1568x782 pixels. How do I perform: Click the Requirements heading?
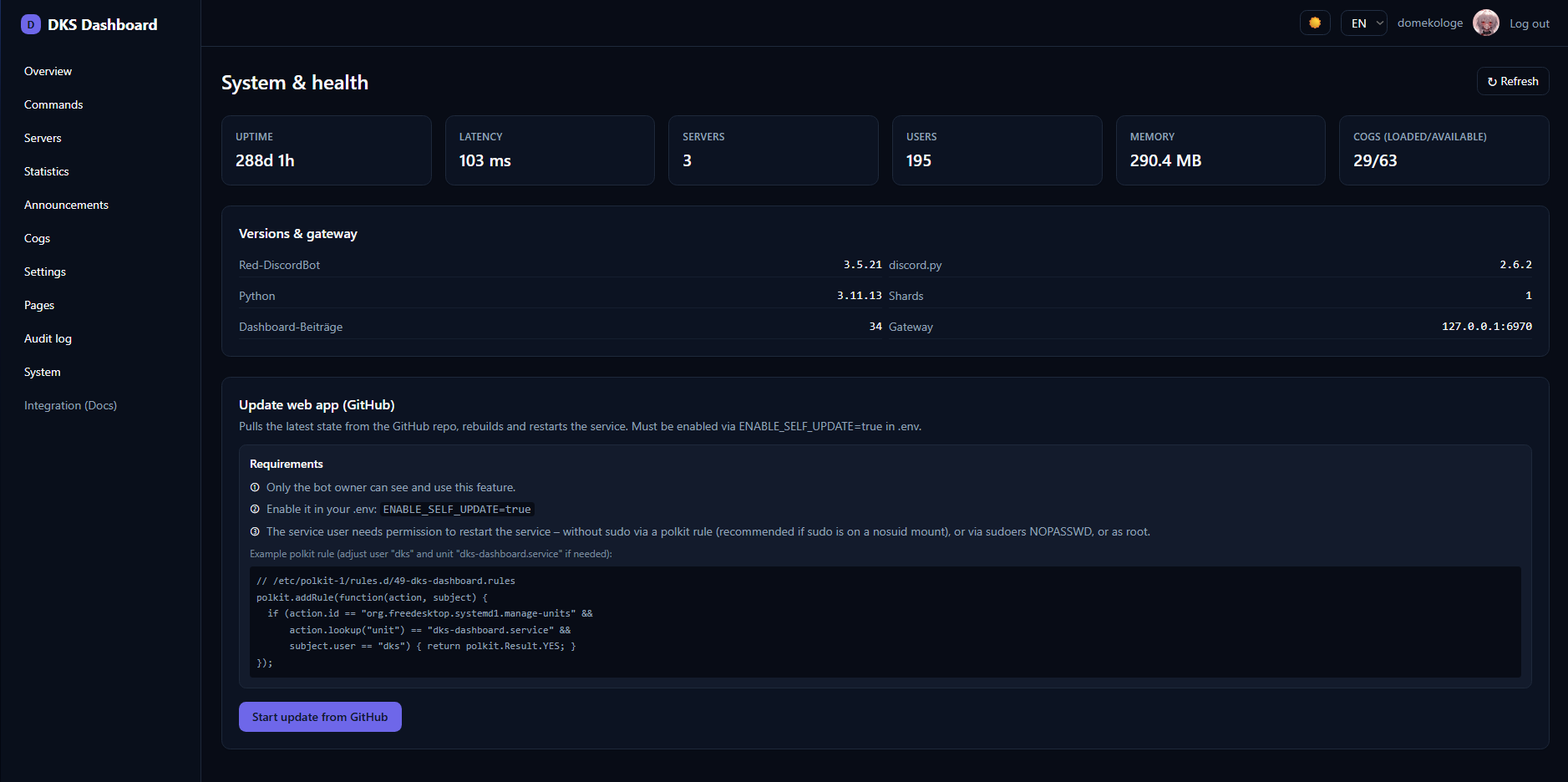coord(287,464)
